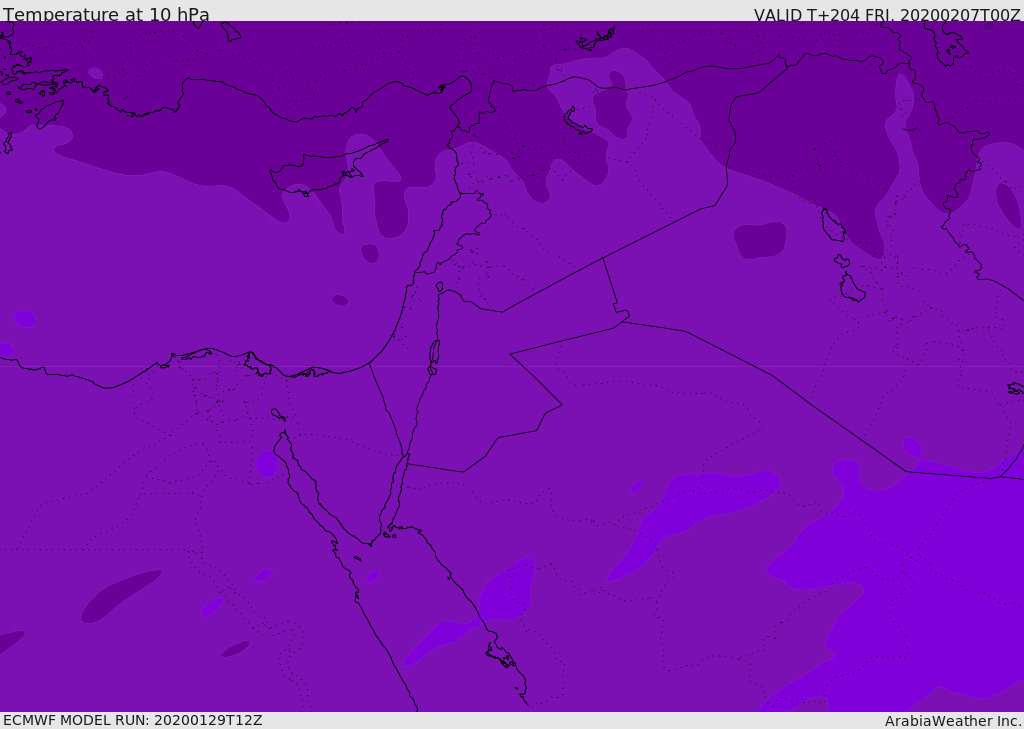Click the 'ArabiaWeather Inc' credit text
1024x729 pixels.
952,721
